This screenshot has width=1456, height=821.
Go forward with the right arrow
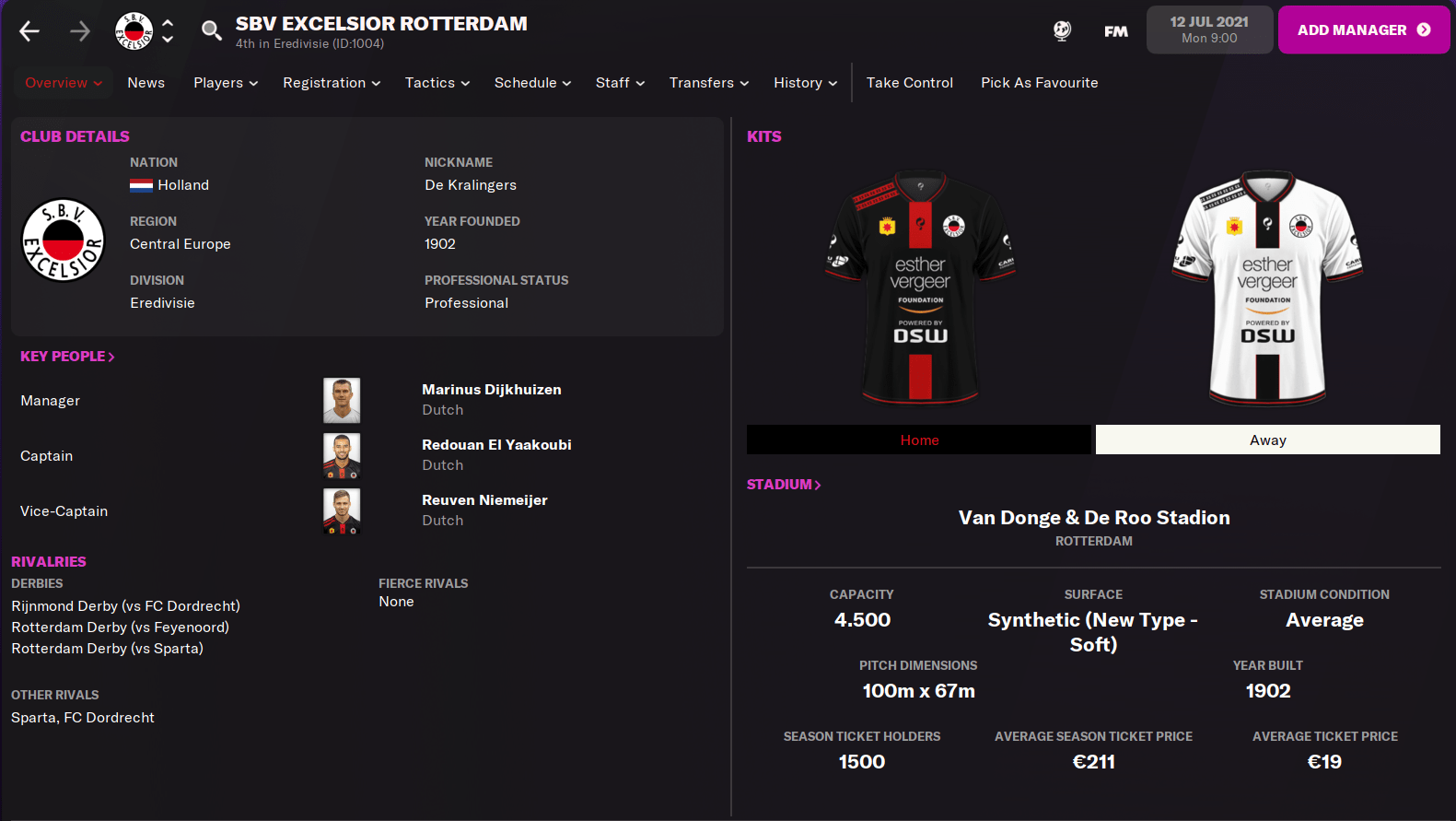80,31
